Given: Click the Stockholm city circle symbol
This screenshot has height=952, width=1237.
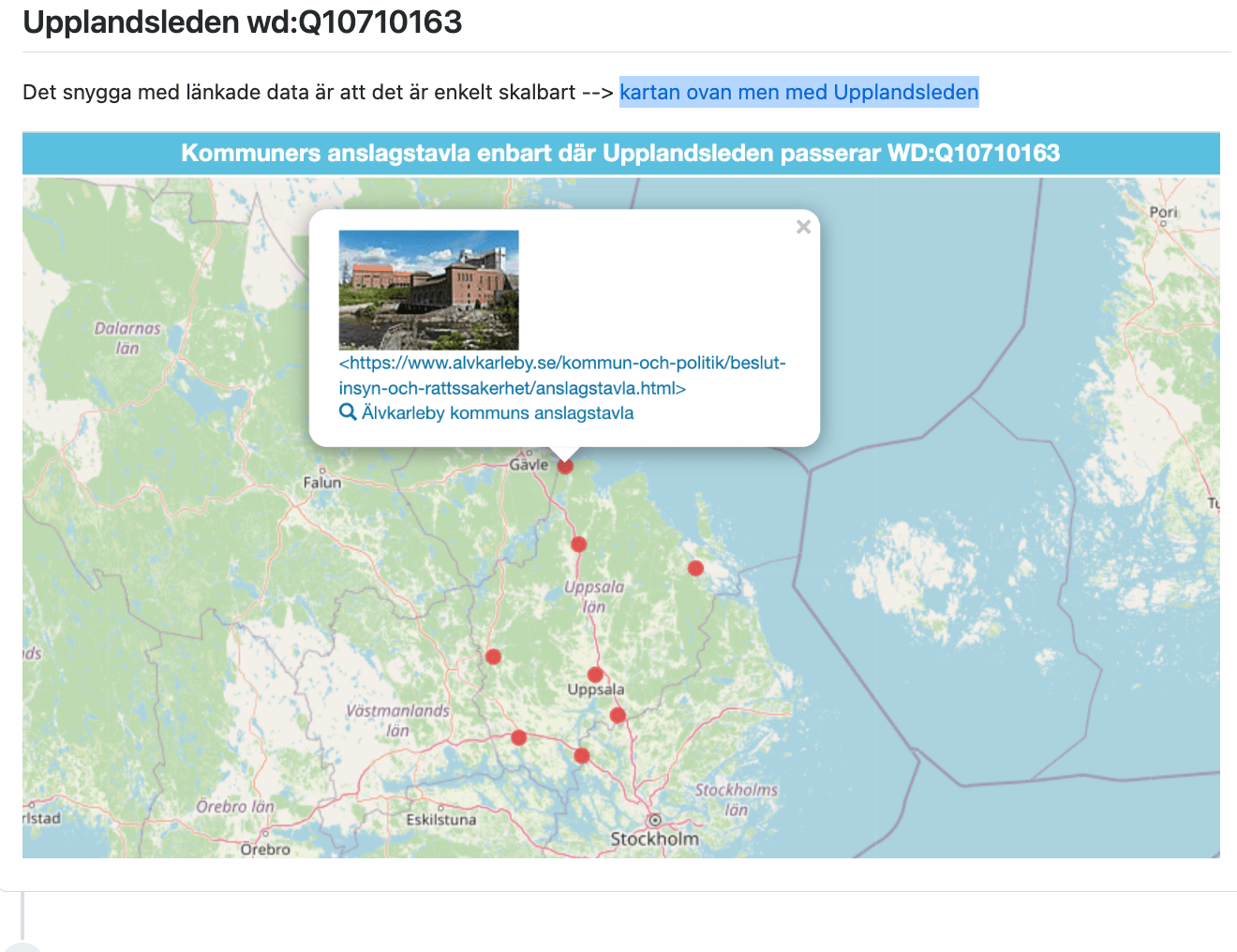Looking at the screenshot, I should click(655, 821).
